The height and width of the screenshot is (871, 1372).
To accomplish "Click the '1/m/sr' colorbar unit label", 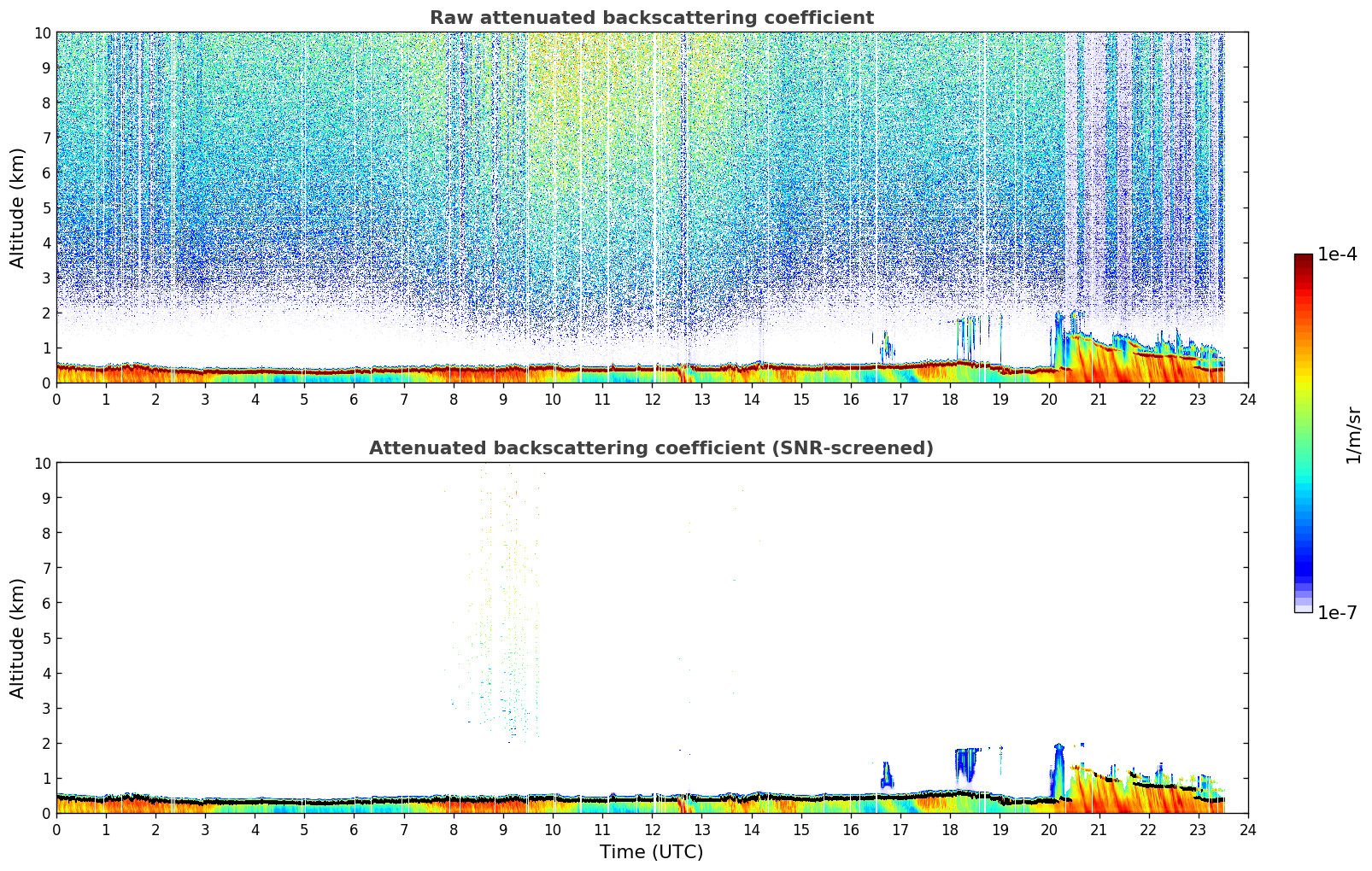I will [x=1352, y=434].
